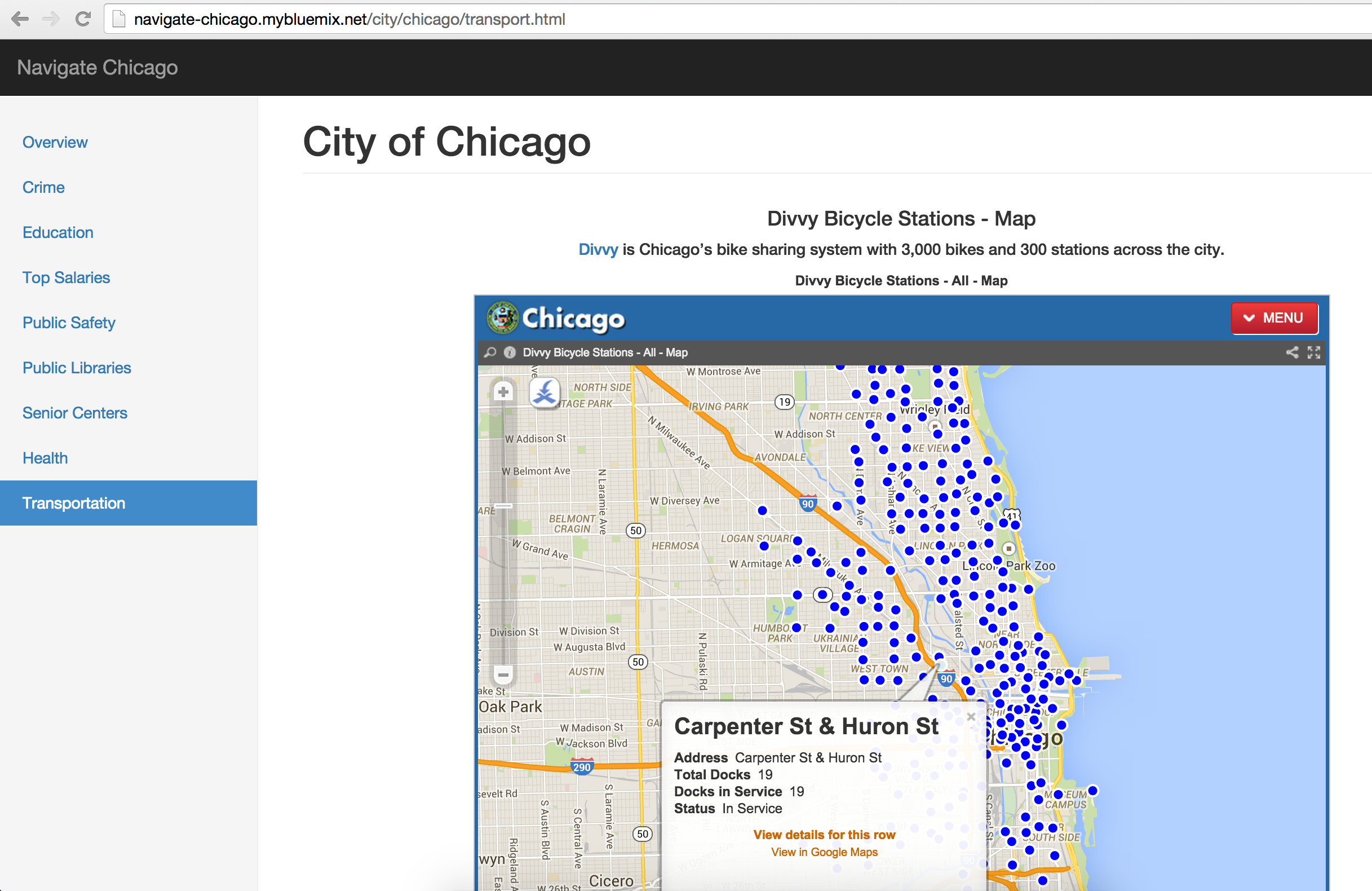Click the Divvy hyperlink

click(x=598, y=250)
